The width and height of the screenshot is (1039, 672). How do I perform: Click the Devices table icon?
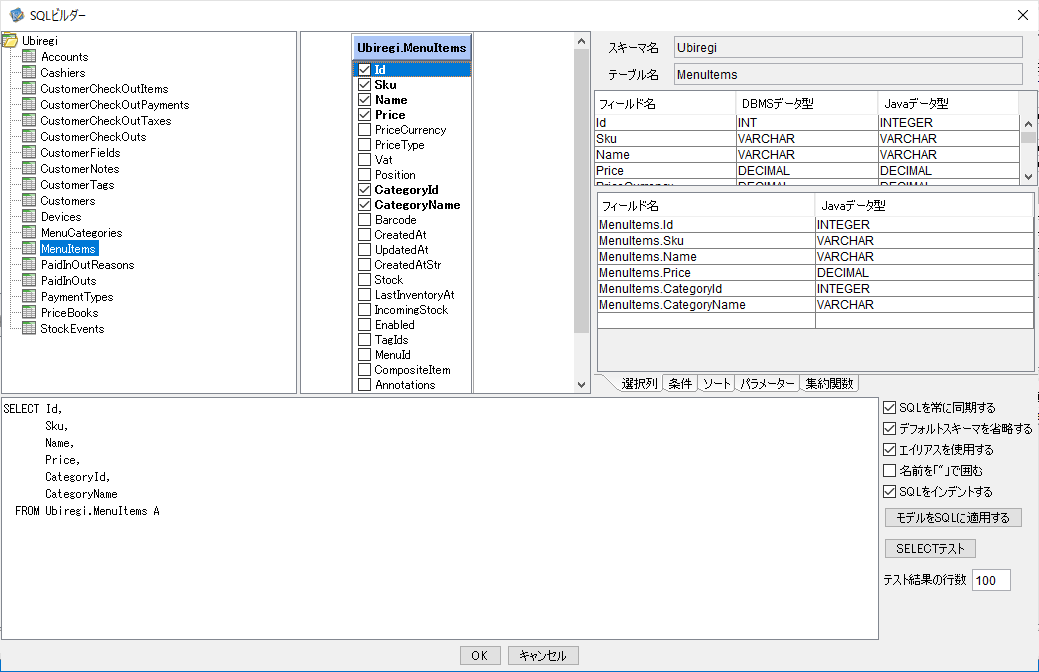click(29, 216)
